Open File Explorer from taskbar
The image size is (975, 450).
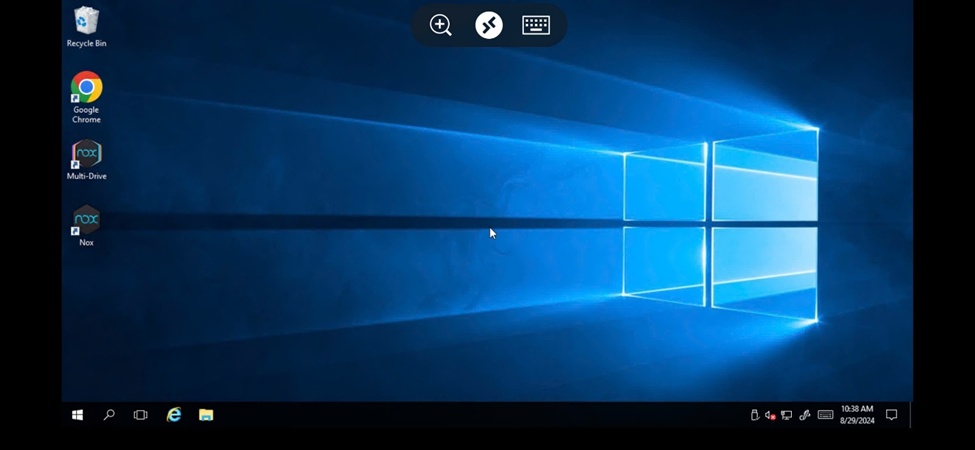click(x=206, y=415)
